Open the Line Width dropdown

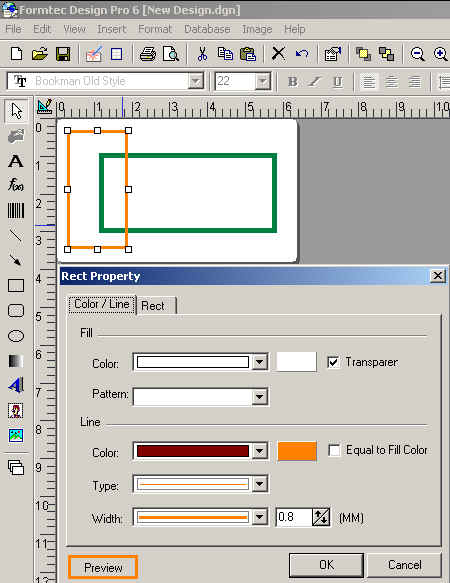pyautogui.click(x=260, y=517)
